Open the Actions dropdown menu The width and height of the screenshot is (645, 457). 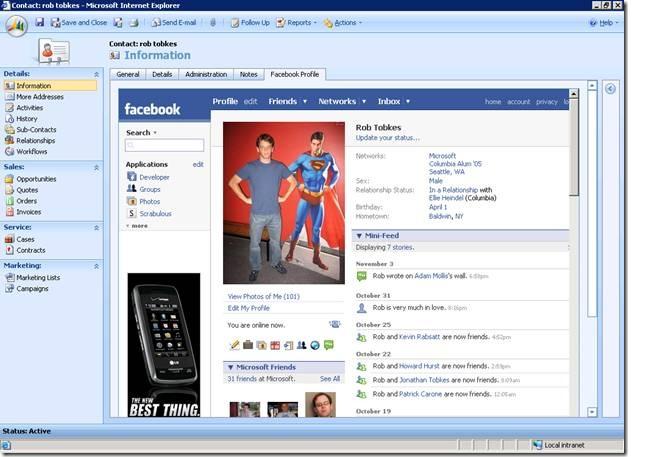tap(342, 22)
